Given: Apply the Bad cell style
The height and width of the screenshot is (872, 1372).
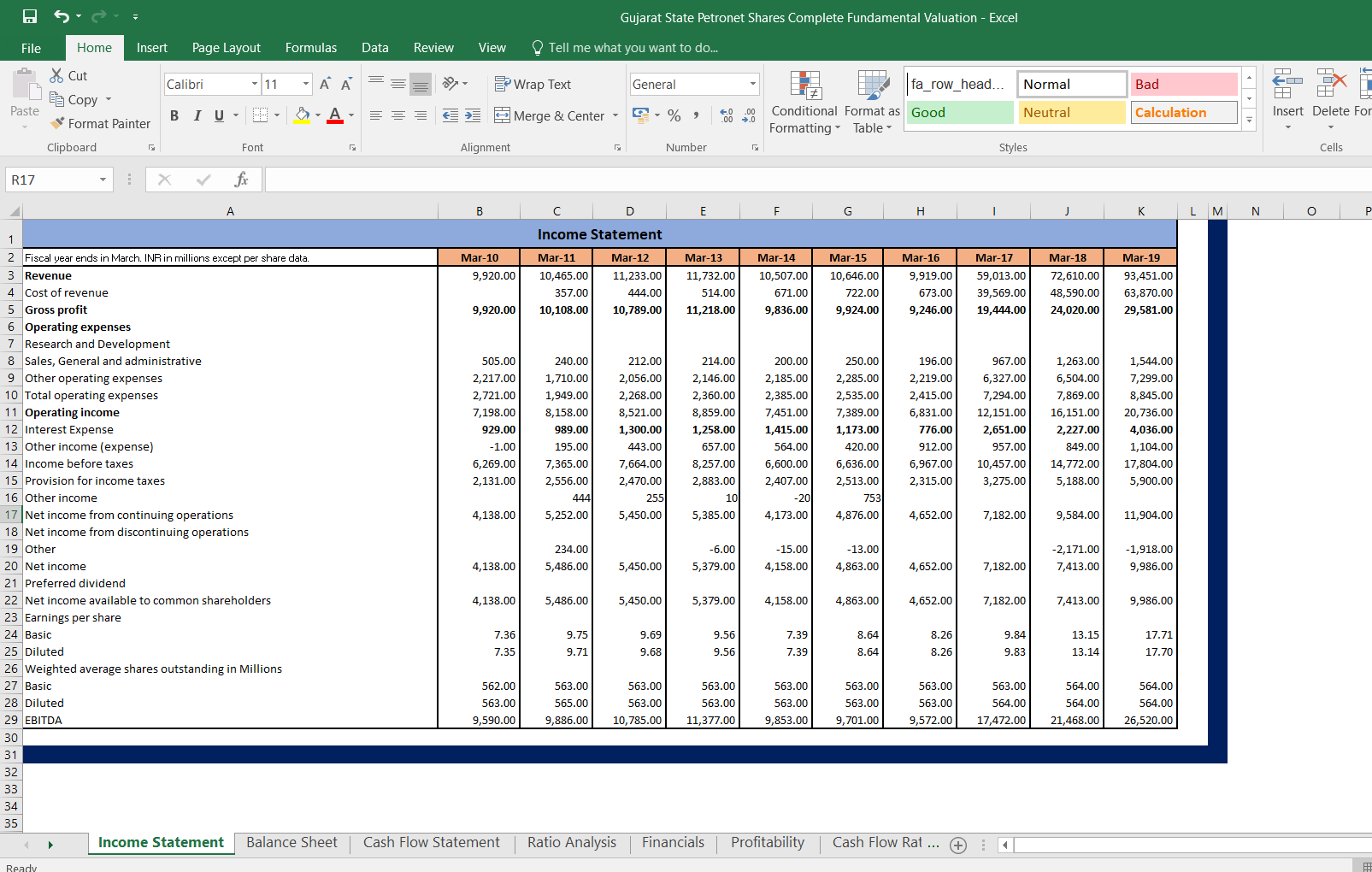Looking at the screenshot, I should (1184, 84).
